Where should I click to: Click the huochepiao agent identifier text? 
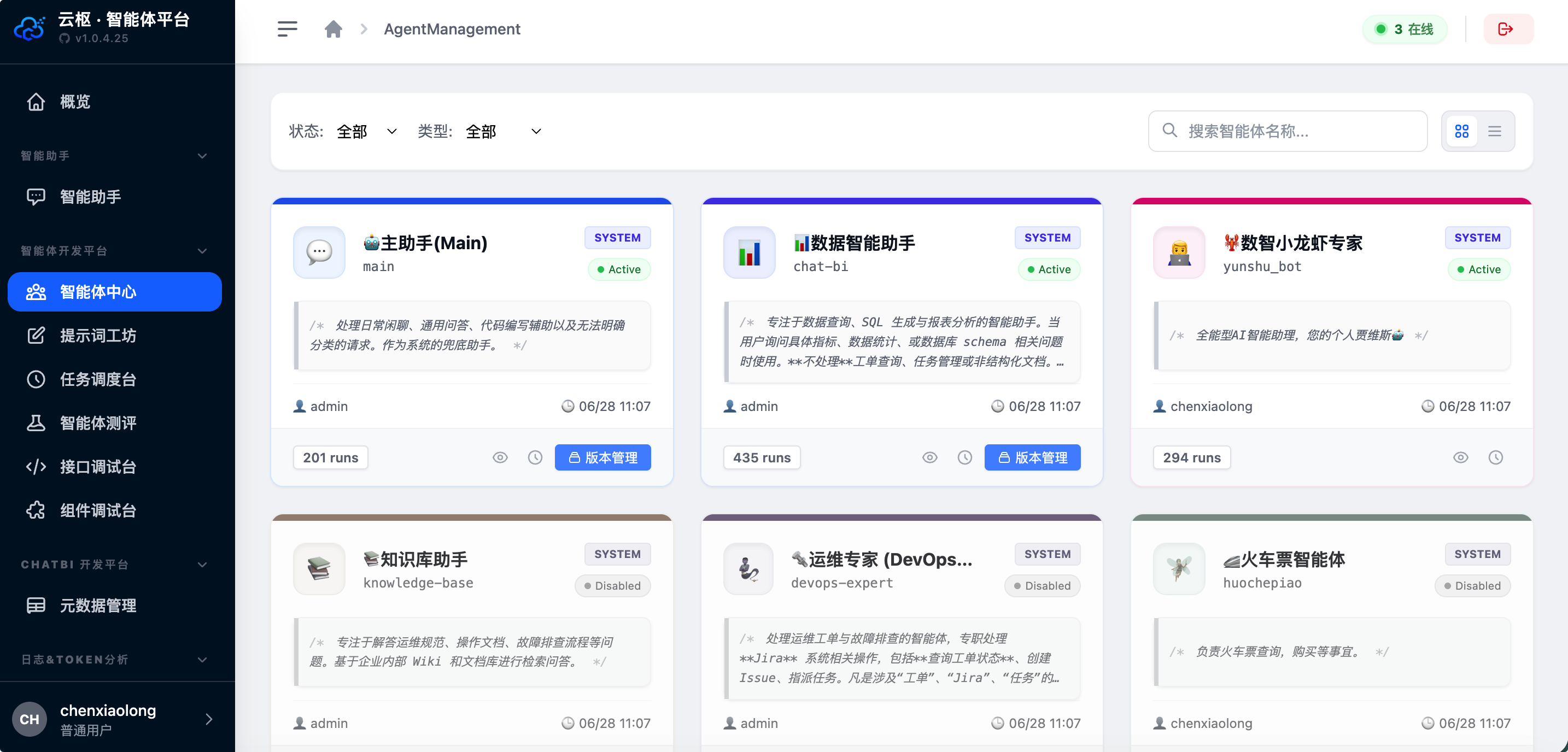[1262, 583]
